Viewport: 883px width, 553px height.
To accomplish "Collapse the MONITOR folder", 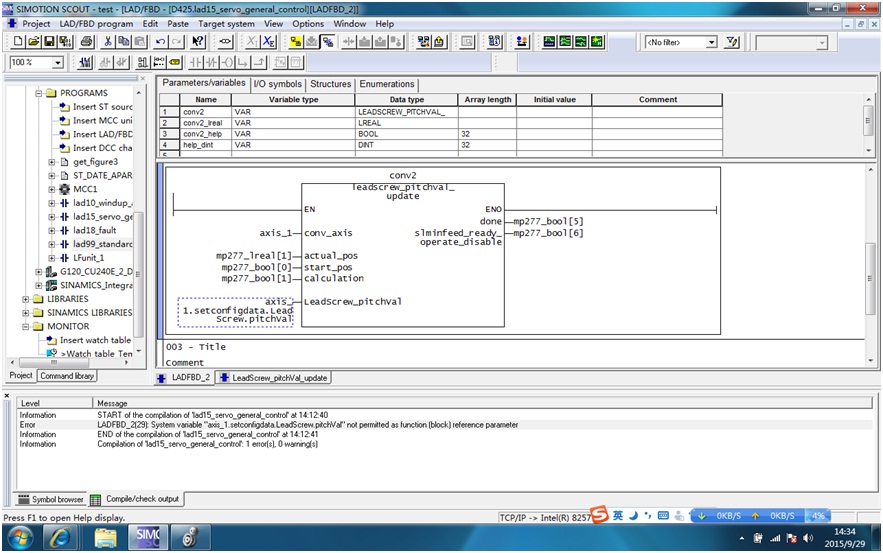I will coord(26,327).
